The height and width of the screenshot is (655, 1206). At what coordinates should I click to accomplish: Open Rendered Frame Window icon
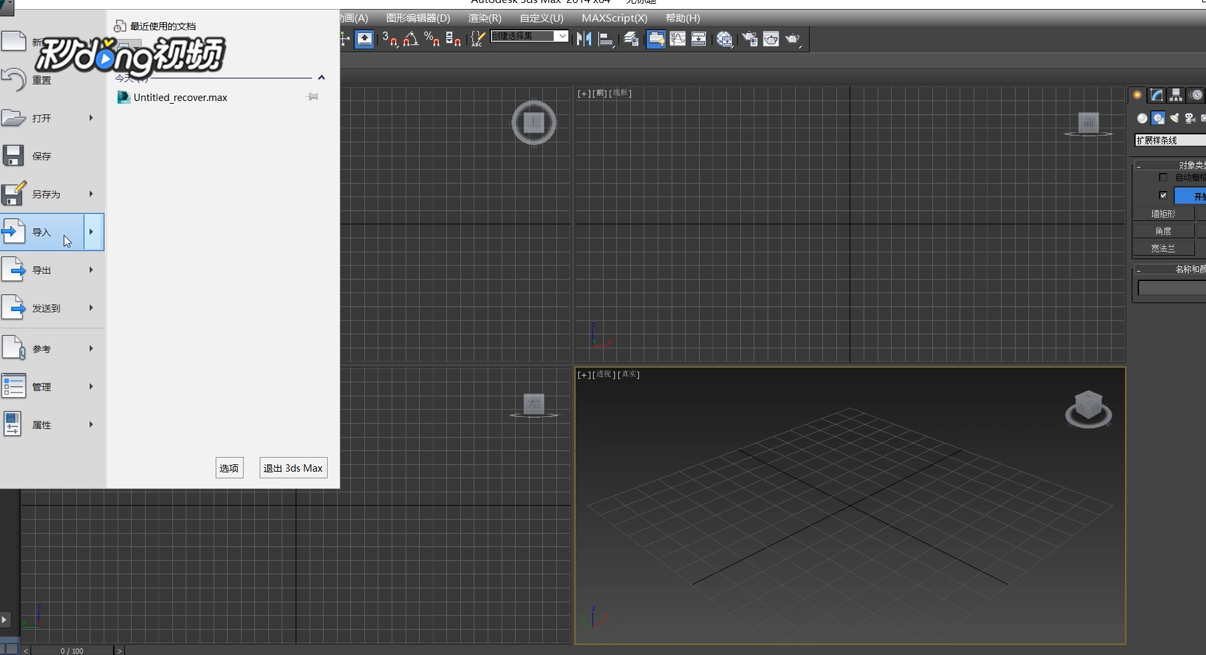pyautogui.click(x=771, y=39)
